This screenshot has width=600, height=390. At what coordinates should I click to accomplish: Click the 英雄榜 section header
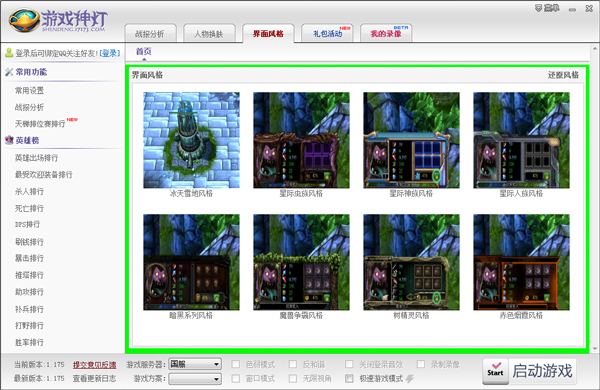pyautogui.click(x=27, y=140)
